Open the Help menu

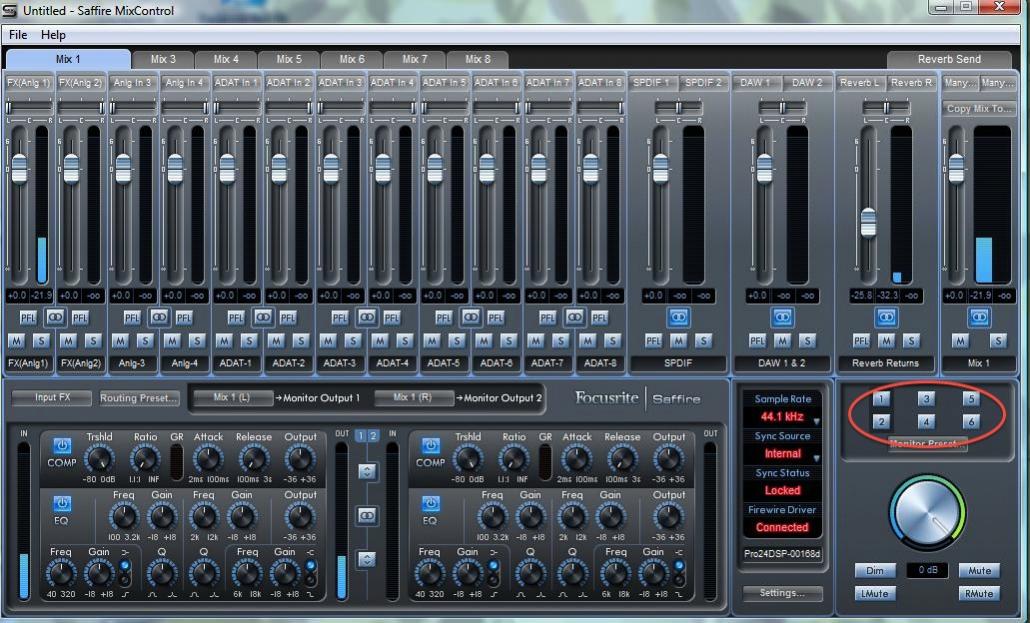[x=53, y=35]
